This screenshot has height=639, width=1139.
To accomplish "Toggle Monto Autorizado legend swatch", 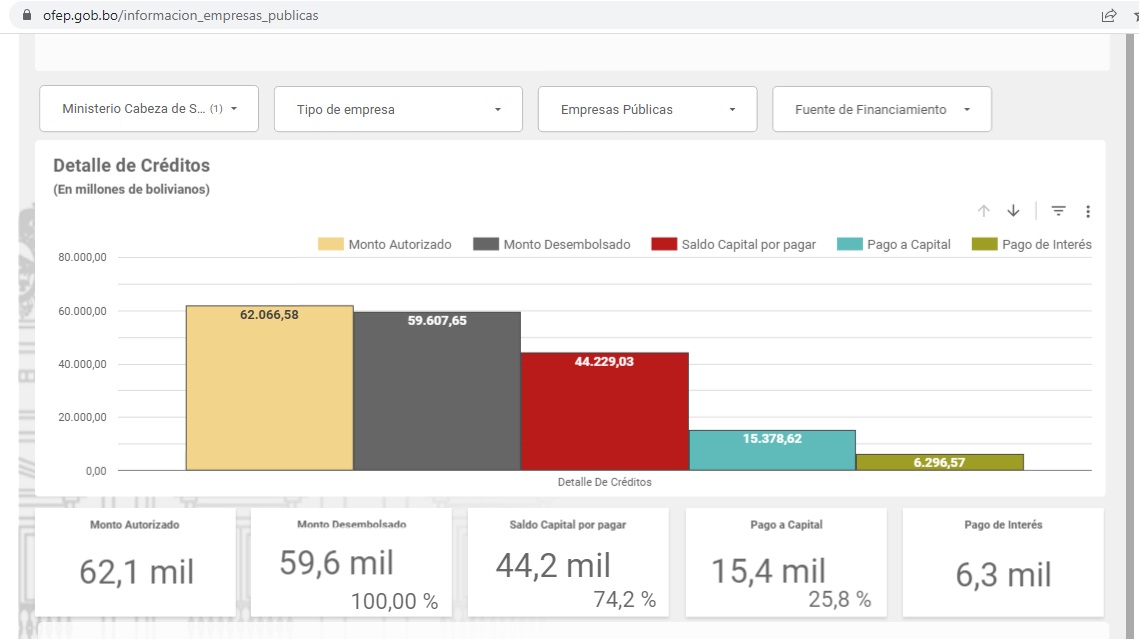I will (x=330, y=244).
